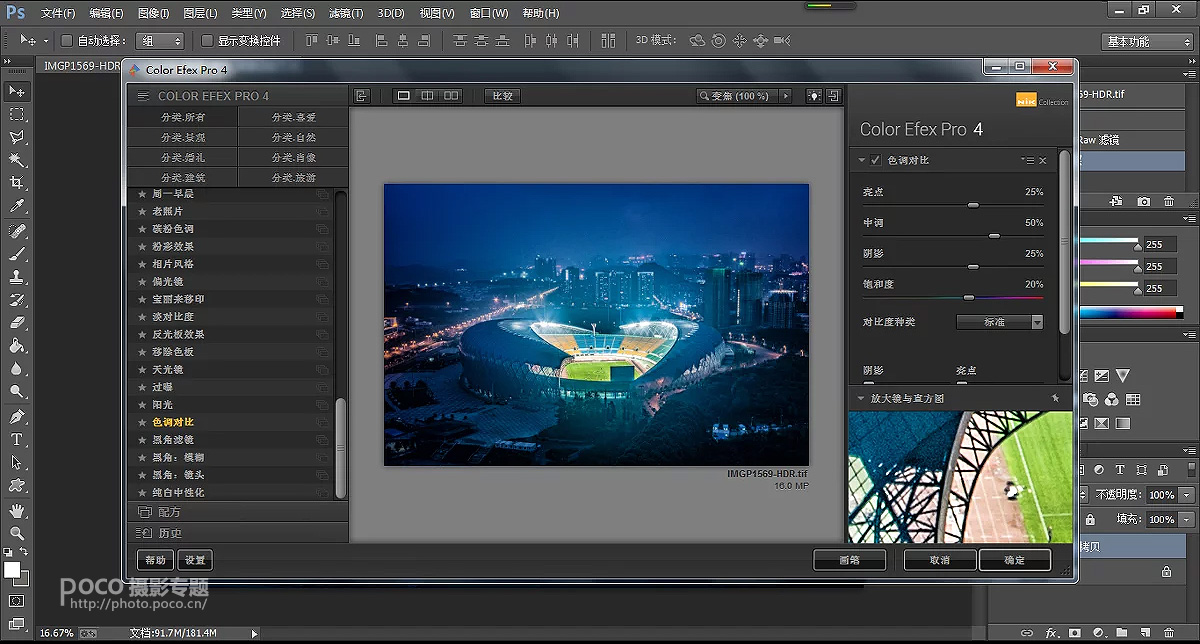The height and width of the screenshot is (644, 1200).
Task: Select the Rectangular Marquee tool
Action: click(17, 115)
